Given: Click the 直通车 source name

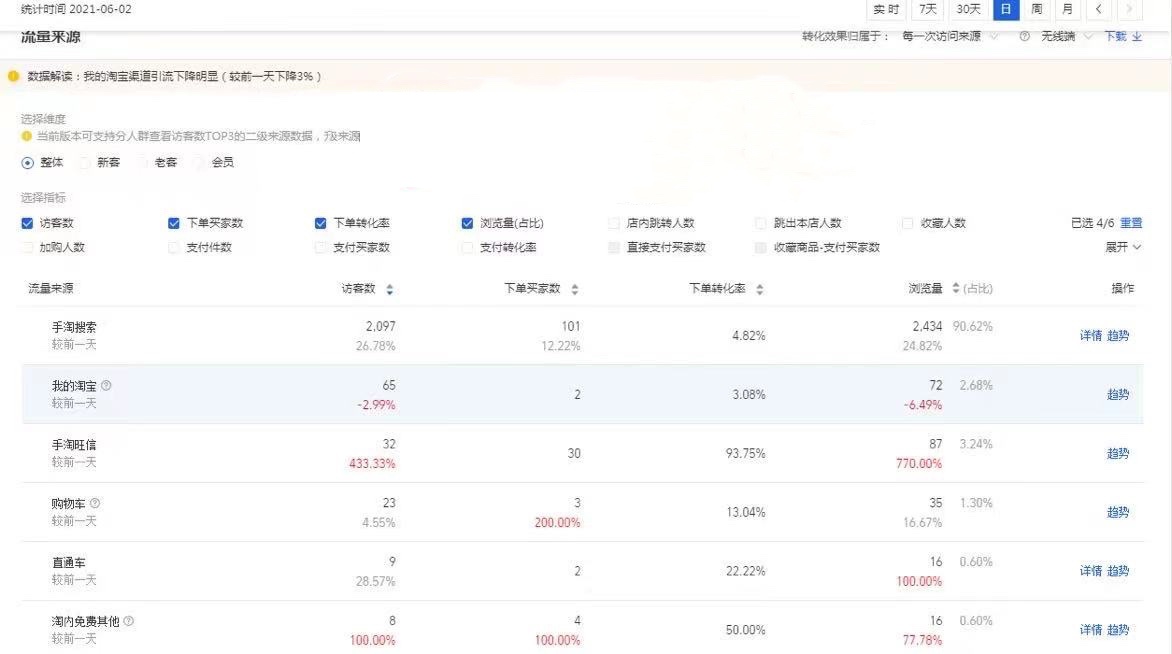Looking at the screenshot, I should (68, 562).
